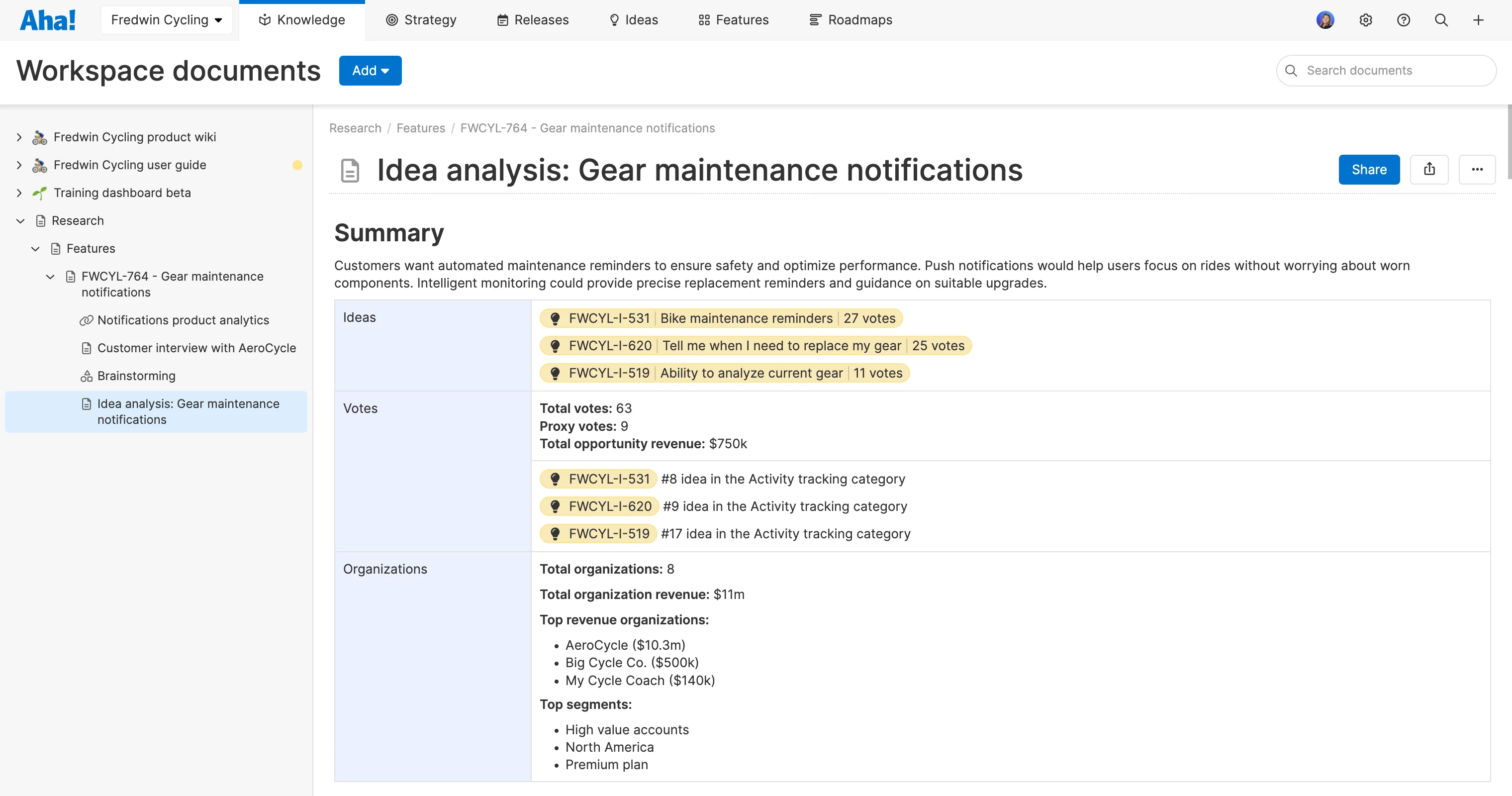Click the export upload icon beside Share
This screenshot has width=1512, height=796.
[x=1428, y=170]
